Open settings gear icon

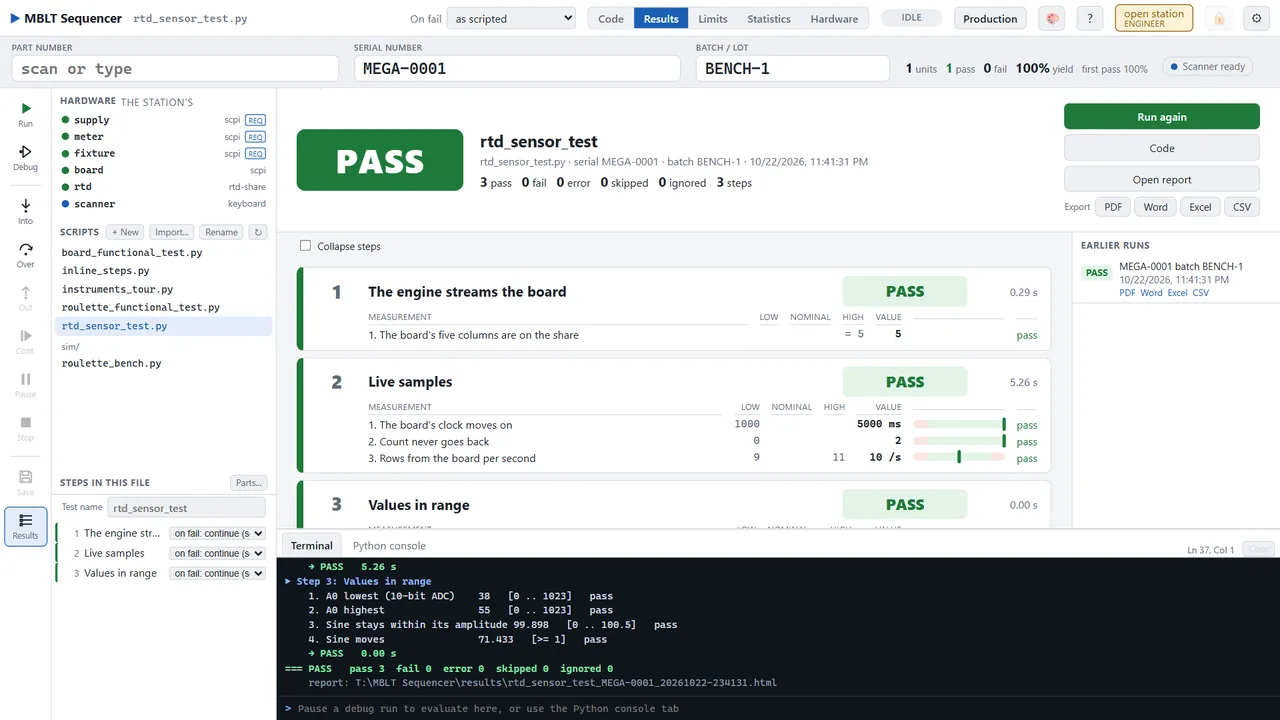[1257, 18]
